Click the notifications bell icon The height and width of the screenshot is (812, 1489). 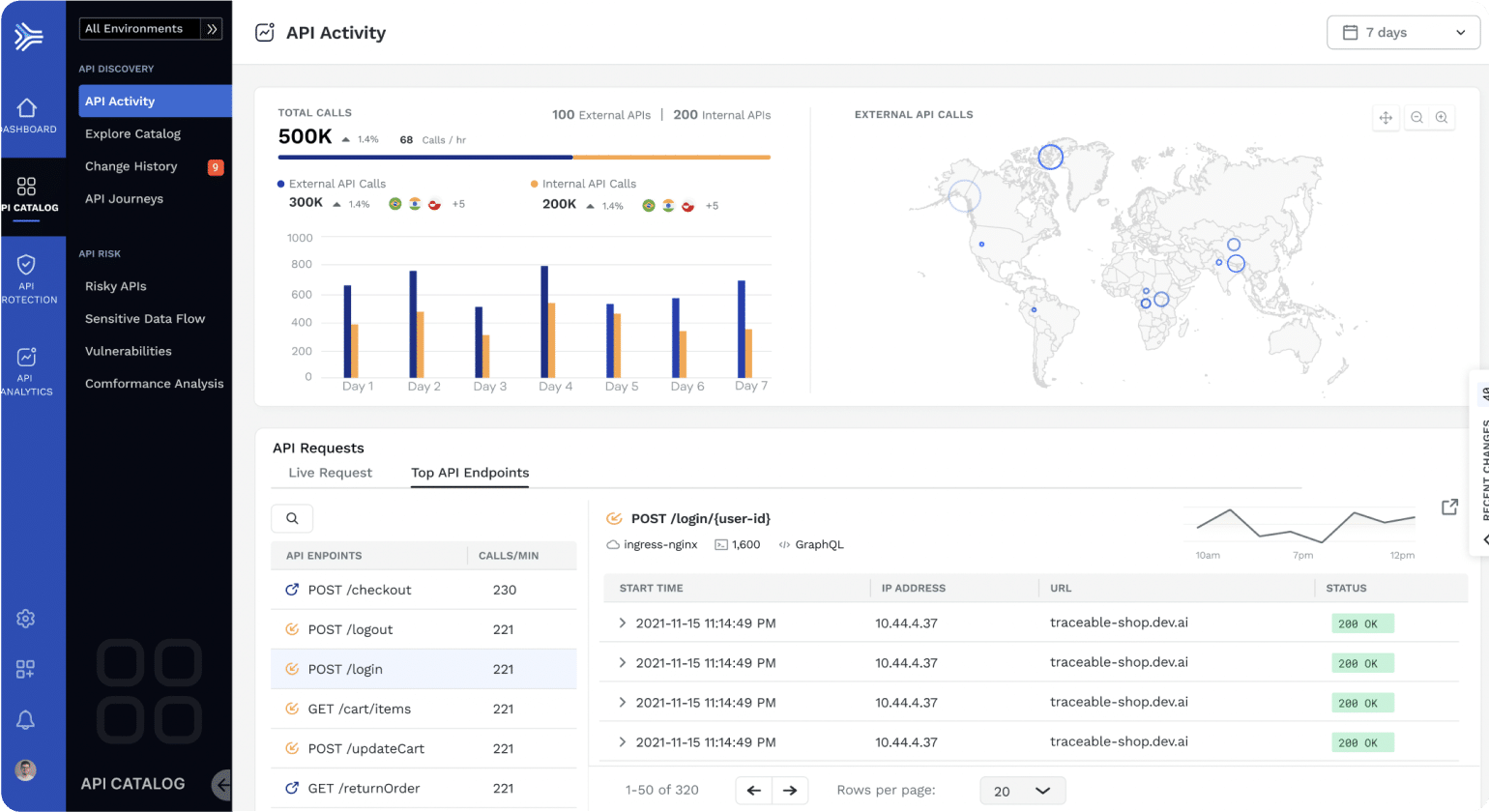[x=26, y=720]
